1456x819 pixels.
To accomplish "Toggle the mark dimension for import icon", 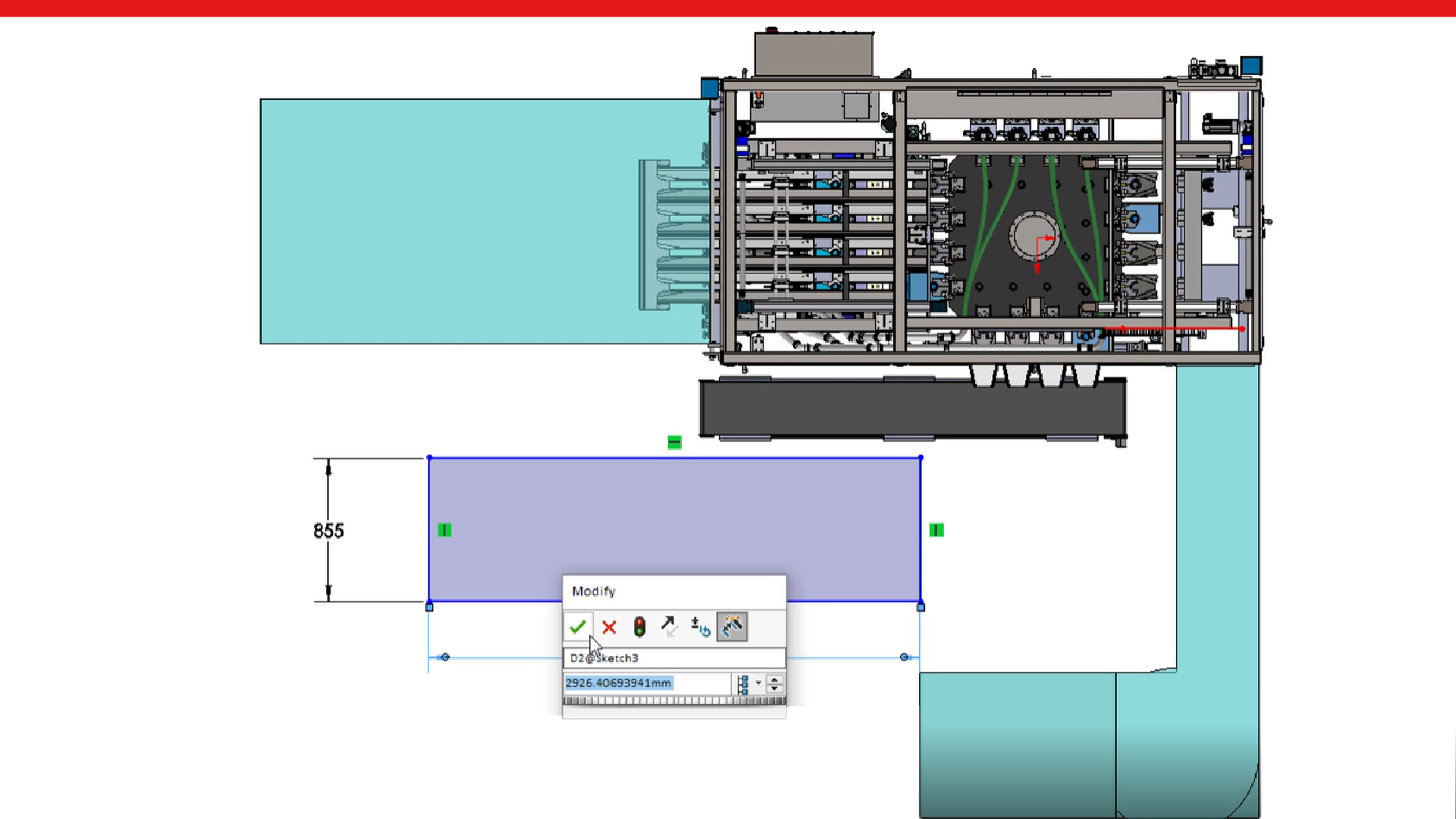I will pyautogui.click(x=732, y=627).
